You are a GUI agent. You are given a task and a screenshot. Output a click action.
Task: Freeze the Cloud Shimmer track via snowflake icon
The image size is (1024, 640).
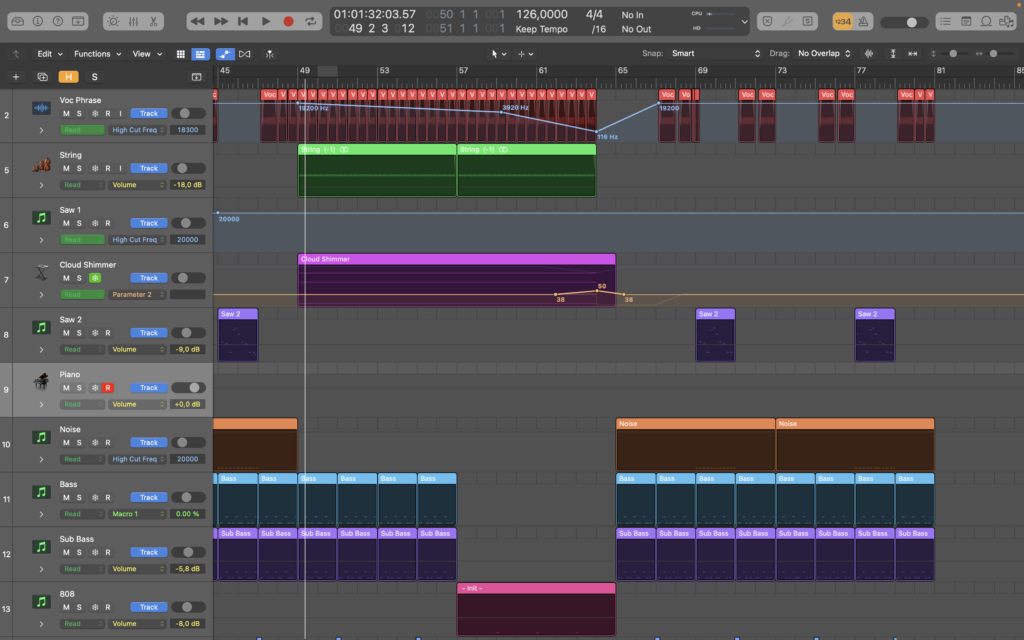(93, 278)
